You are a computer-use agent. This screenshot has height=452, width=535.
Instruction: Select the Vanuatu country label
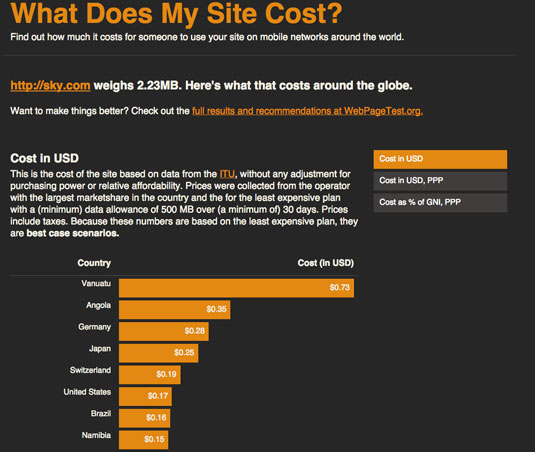(x=96, y=283)
